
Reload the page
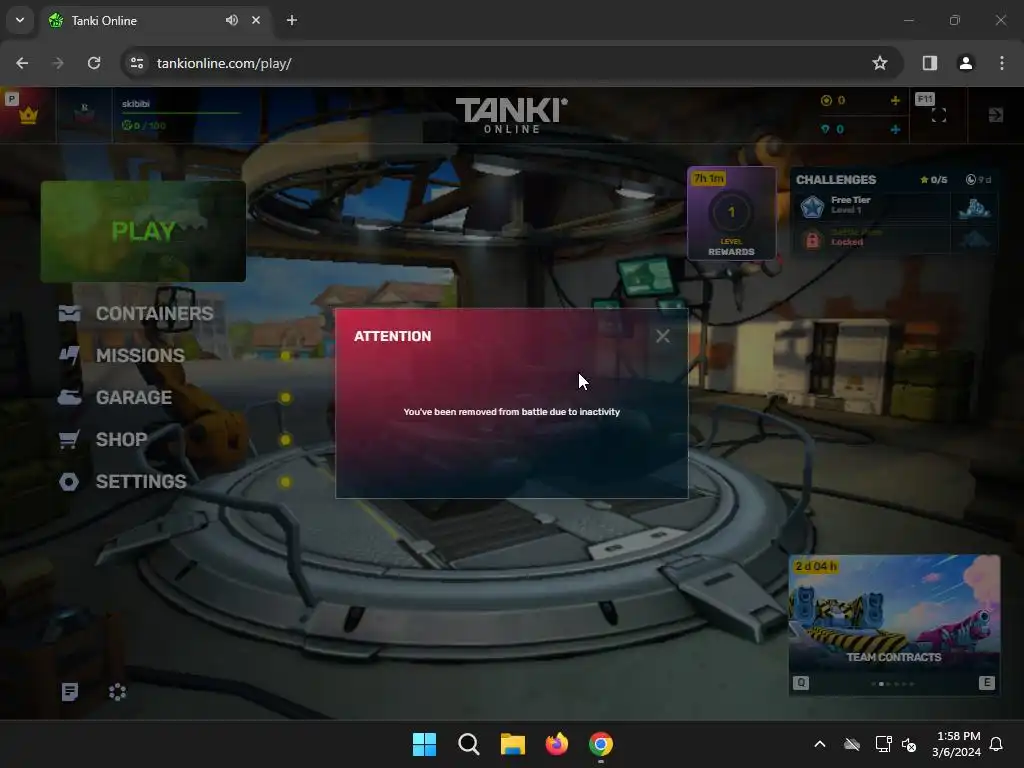coord(94,63)
